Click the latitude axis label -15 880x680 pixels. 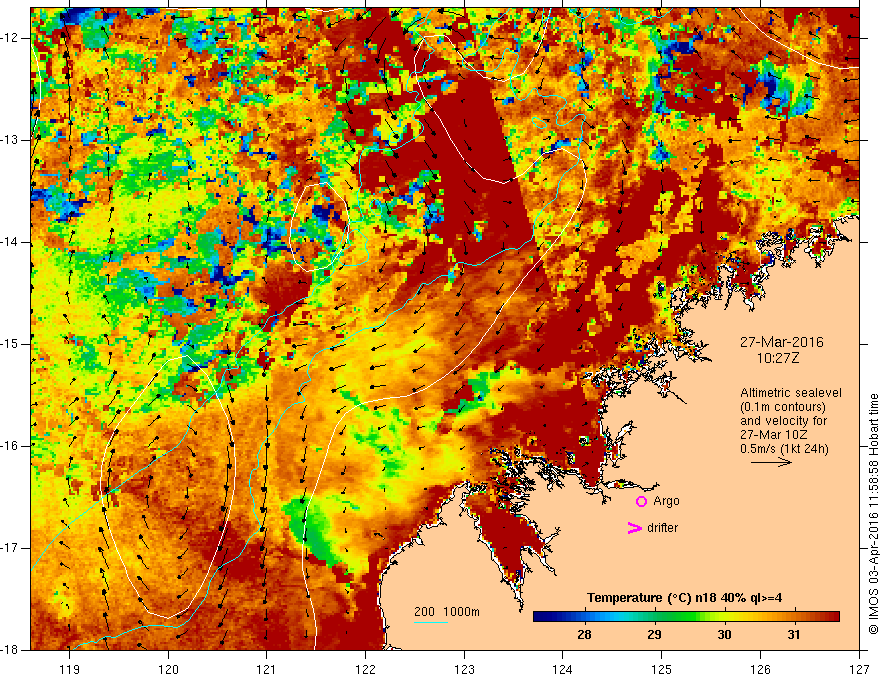(10, 344)
